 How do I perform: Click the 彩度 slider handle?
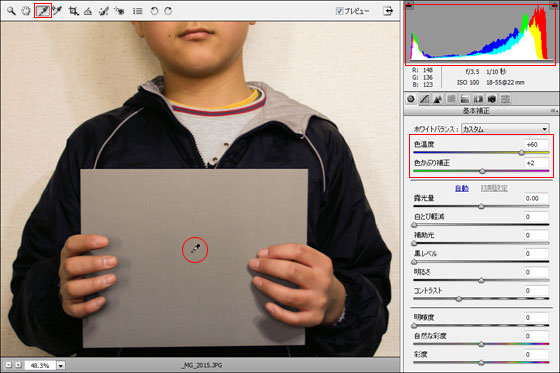(x=481, y=363)
